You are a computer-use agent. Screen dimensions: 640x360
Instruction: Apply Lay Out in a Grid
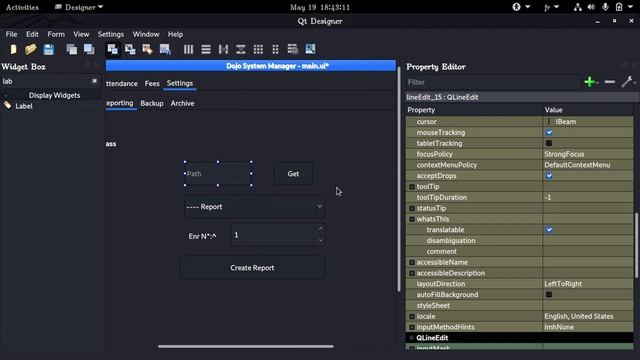[x=258, y=49]
